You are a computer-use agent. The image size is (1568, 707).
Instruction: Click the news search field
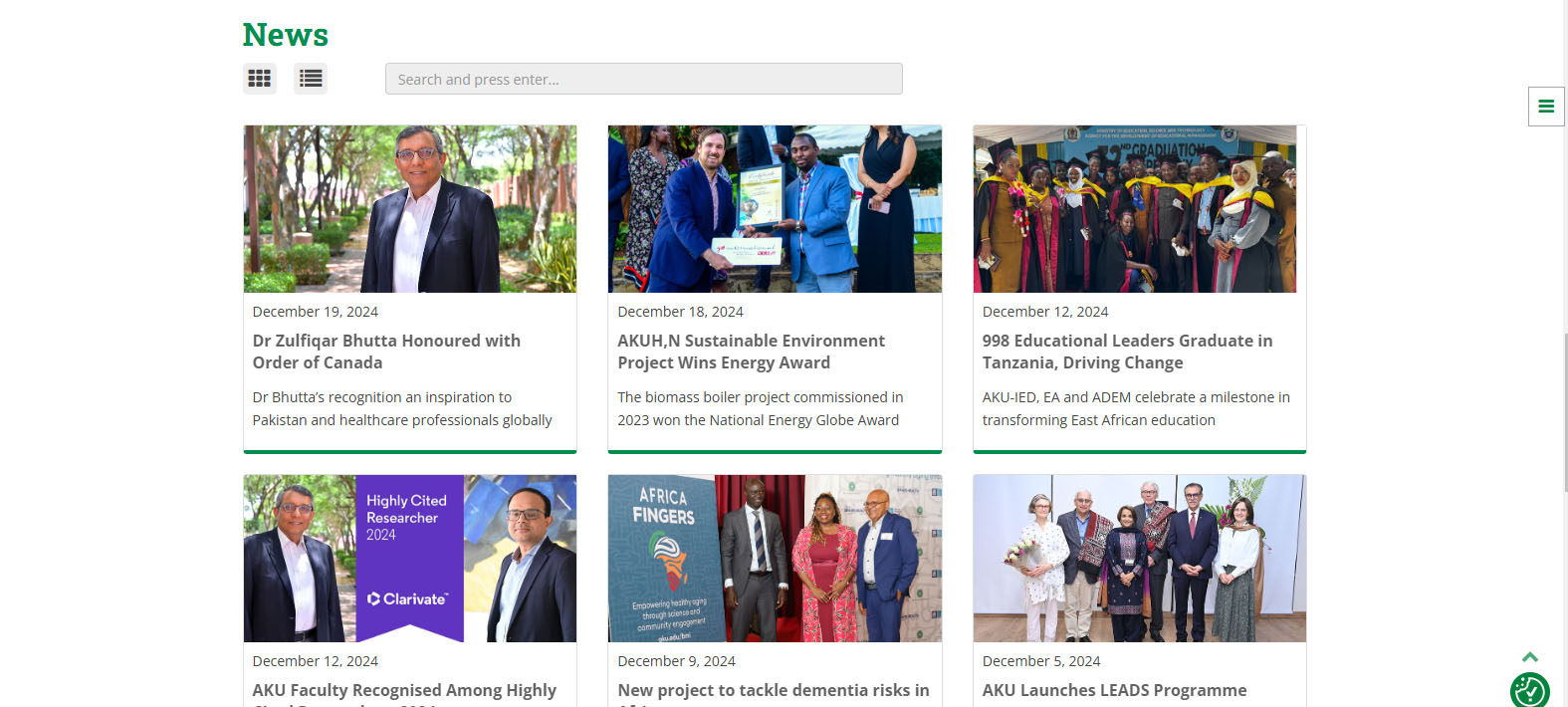pyautogui.click(x=643, y=79)
